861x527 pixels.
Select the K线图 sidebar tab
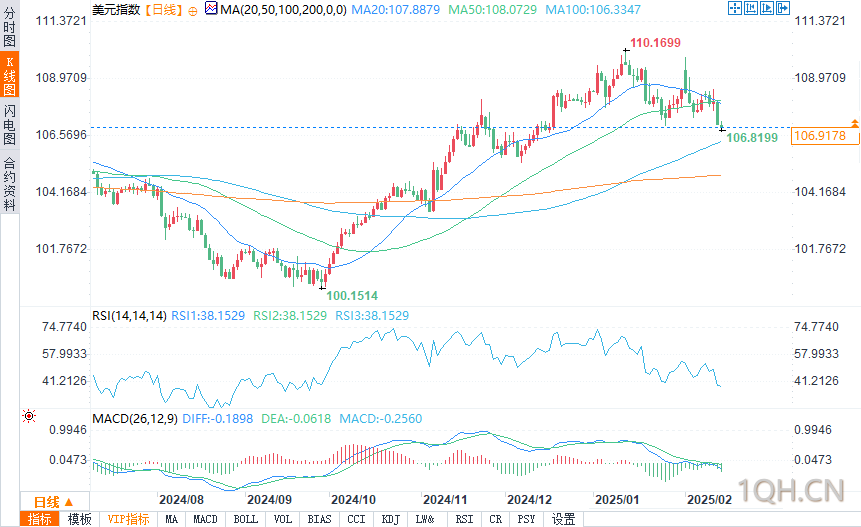9,75
